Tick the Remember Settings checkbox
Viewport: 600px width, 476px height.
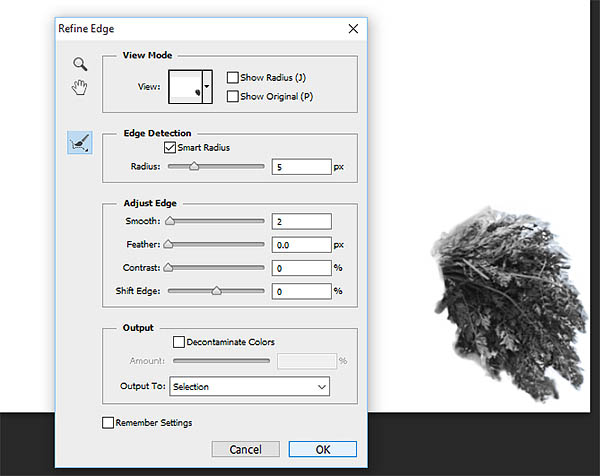point(108,422)
